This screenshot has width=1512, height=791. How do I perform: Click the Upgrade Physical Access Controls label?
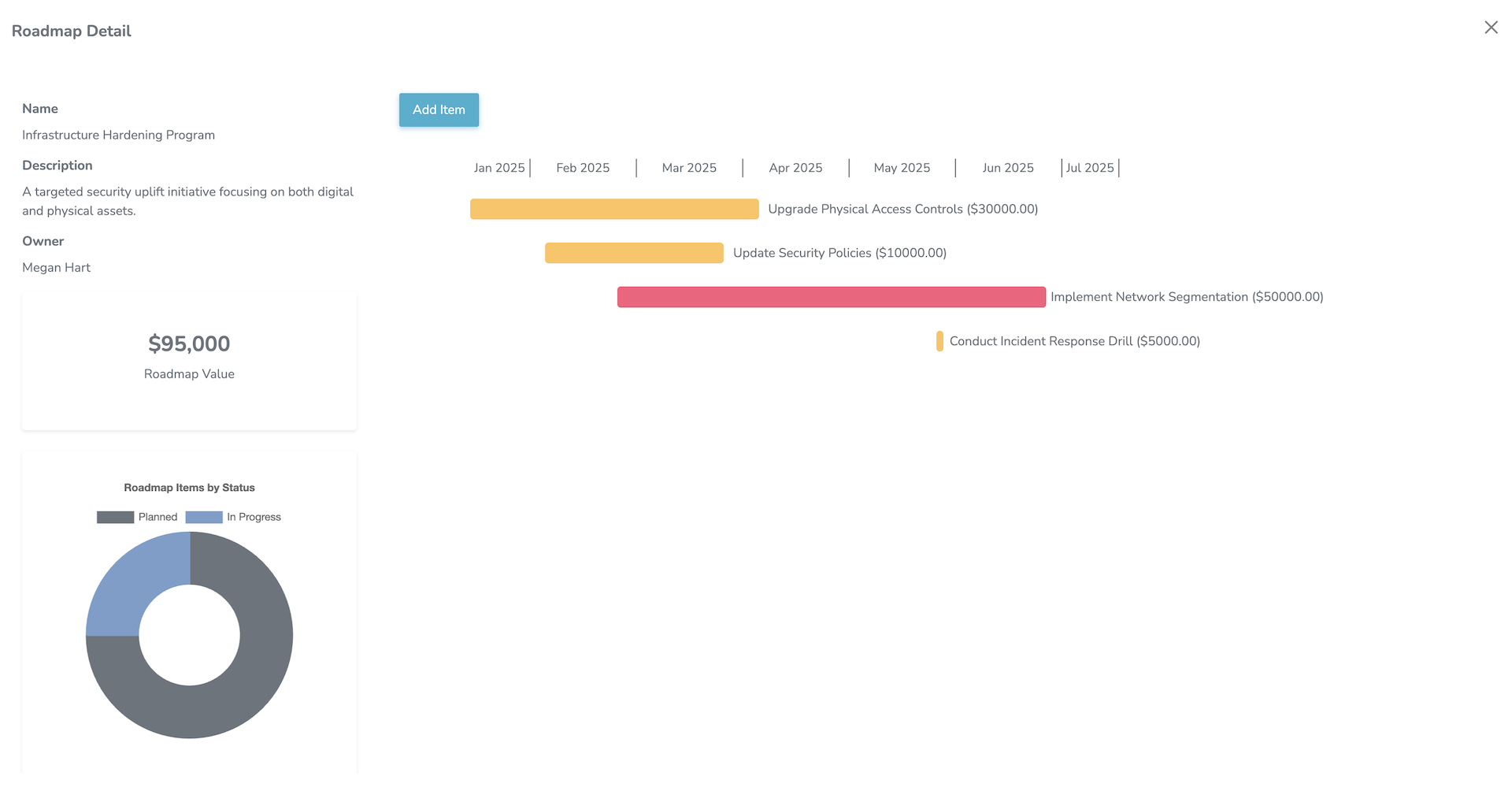tap(902, 209)
